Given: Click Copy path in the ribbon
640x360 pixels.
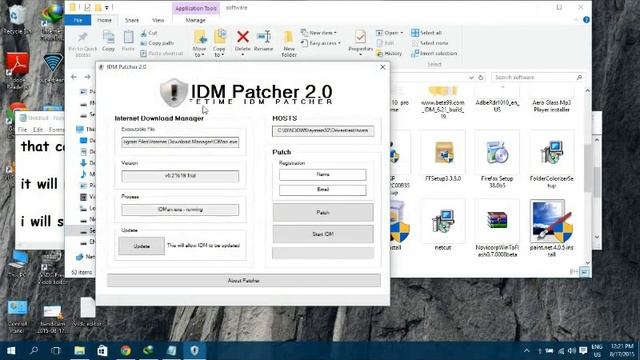Looking at the screenshot, I should 157,43.
